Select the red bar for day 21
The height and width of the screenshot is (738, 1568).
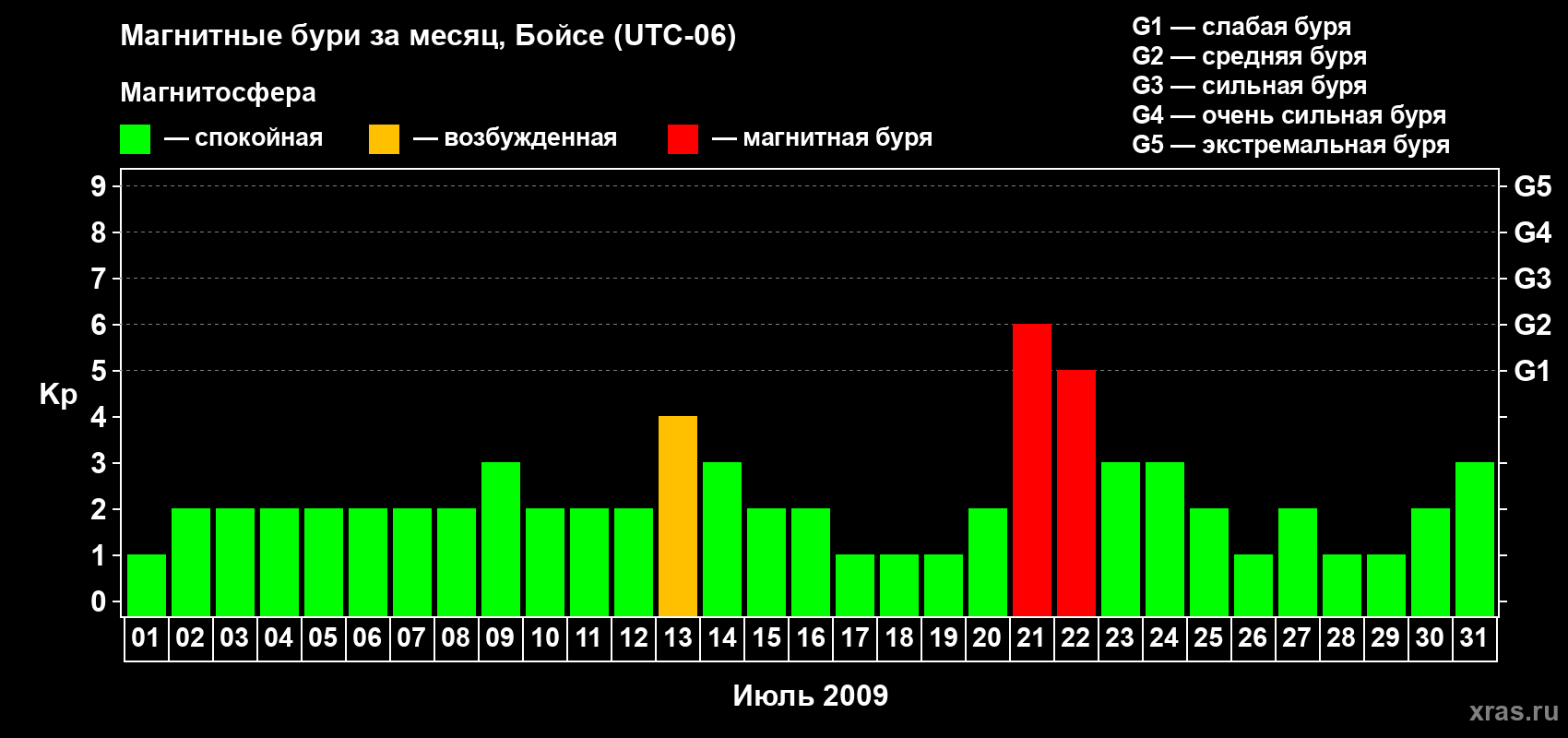point(1032,470)
